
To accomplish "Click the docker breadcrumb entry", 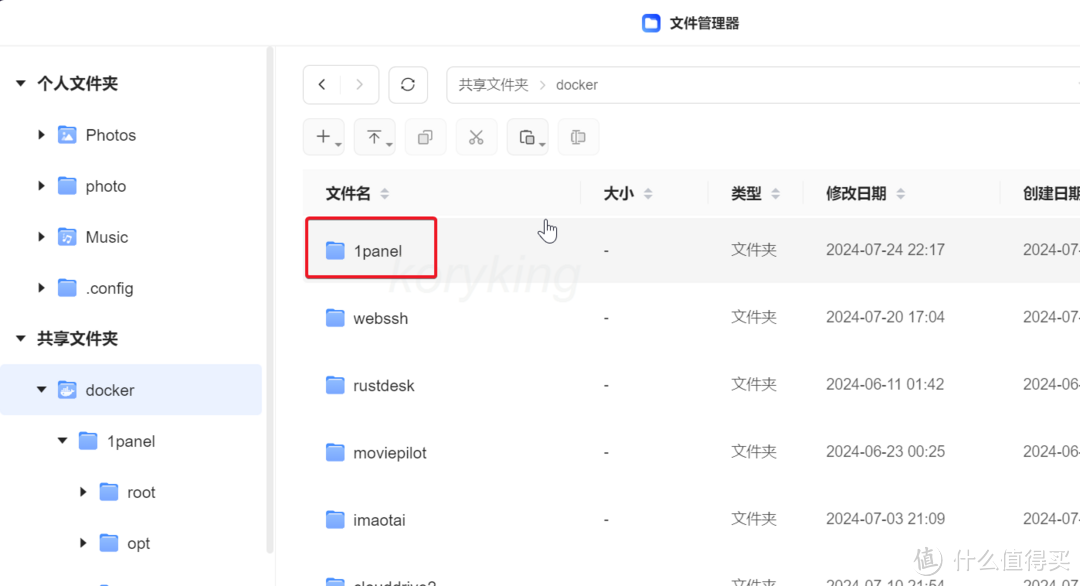I will [x=577, y=84].
